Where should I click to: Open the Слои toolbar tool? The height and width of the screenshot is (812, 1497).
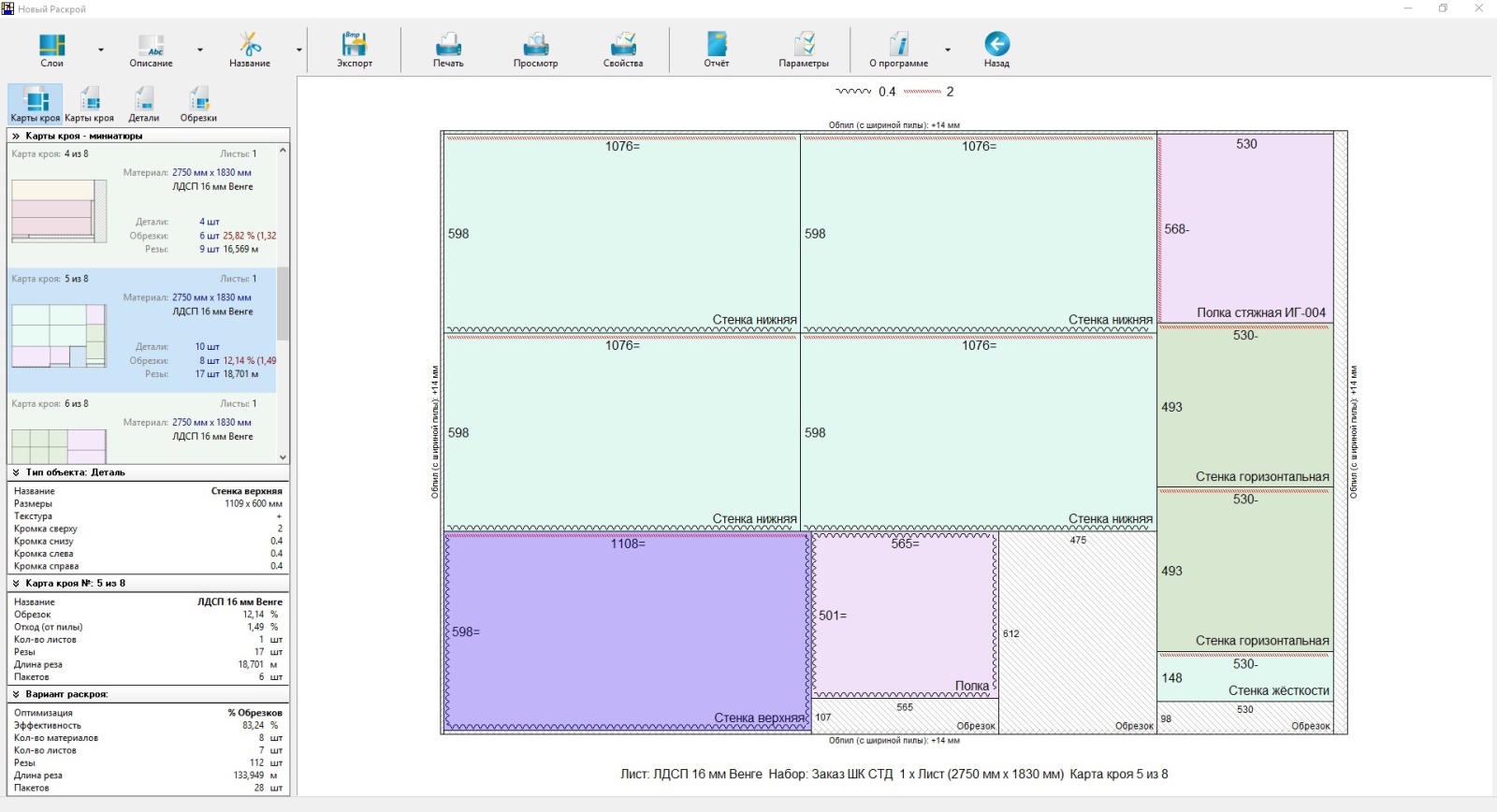pyautogui.click(x=51, y=50)
